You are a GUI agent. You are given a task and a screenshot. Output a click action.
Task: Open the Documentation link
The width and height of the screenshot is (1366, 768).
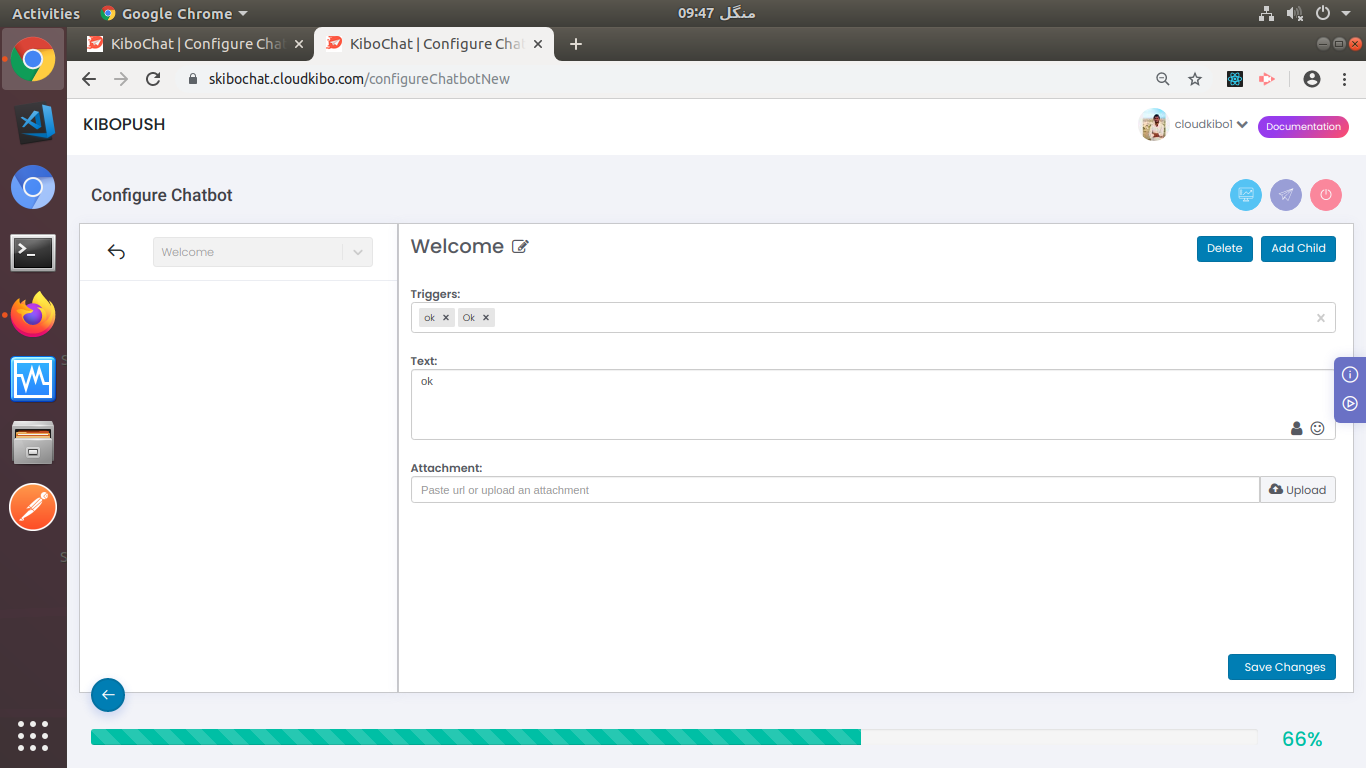click(x=1303, y=127)
